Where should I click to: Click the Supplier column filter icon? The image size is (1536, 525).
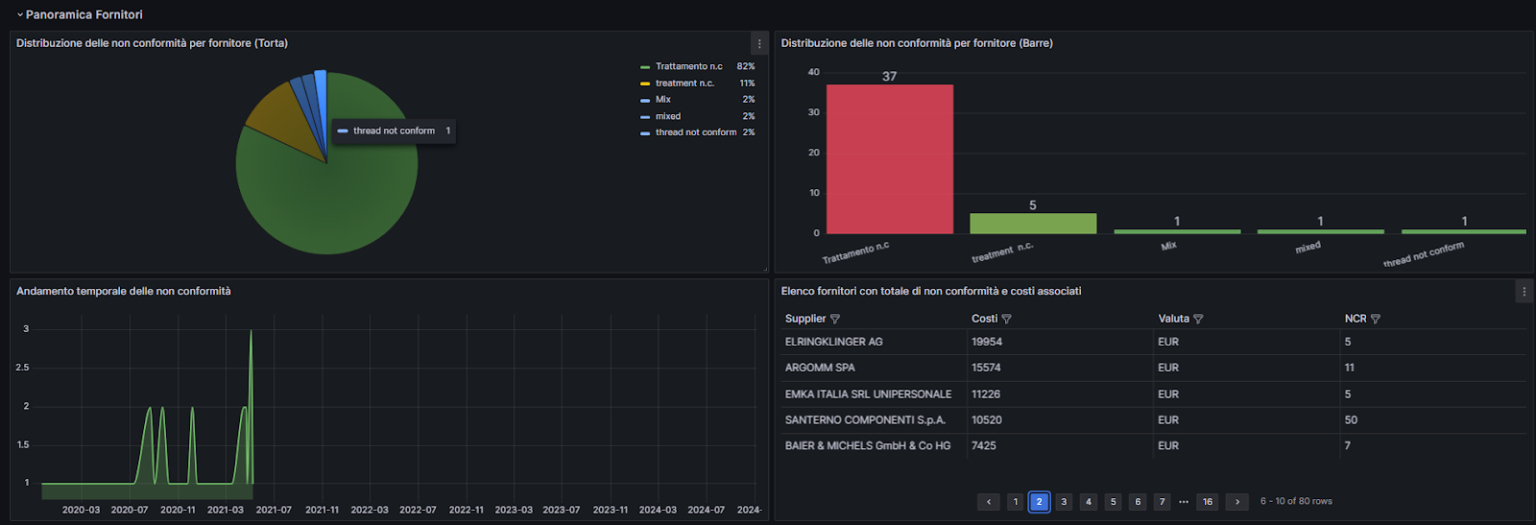pos(835,319)
